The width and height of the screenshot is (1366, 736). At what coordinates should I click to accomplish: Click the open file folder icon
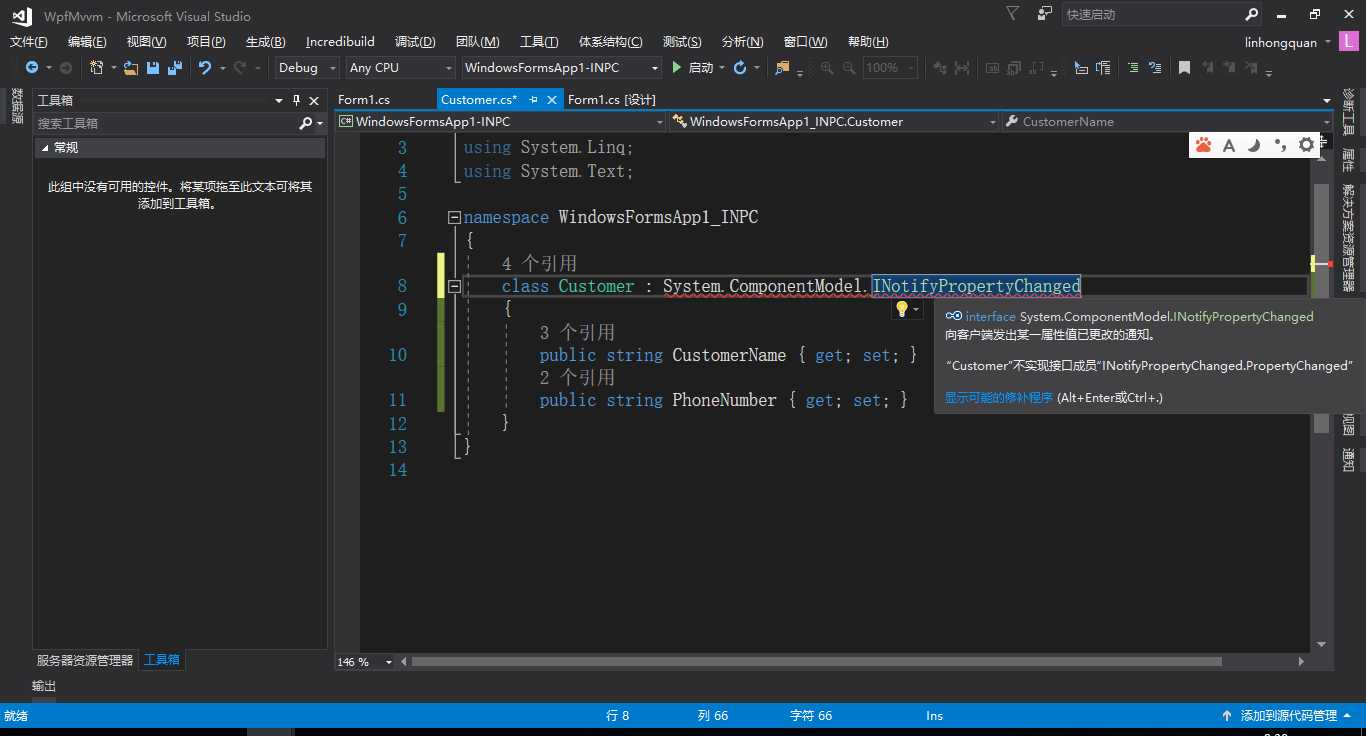pyautogui.click(x=131, y=68)
